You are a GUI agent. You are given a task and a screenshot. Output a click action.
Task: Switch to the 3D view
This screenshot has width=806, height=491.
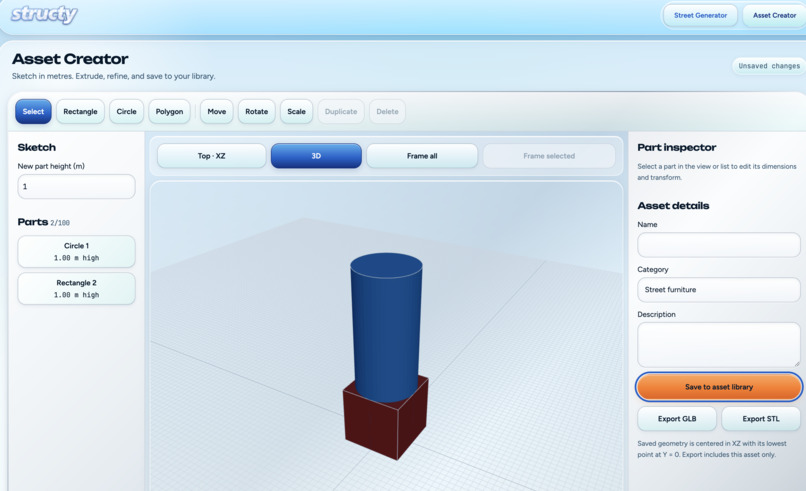tap(316, 156)
